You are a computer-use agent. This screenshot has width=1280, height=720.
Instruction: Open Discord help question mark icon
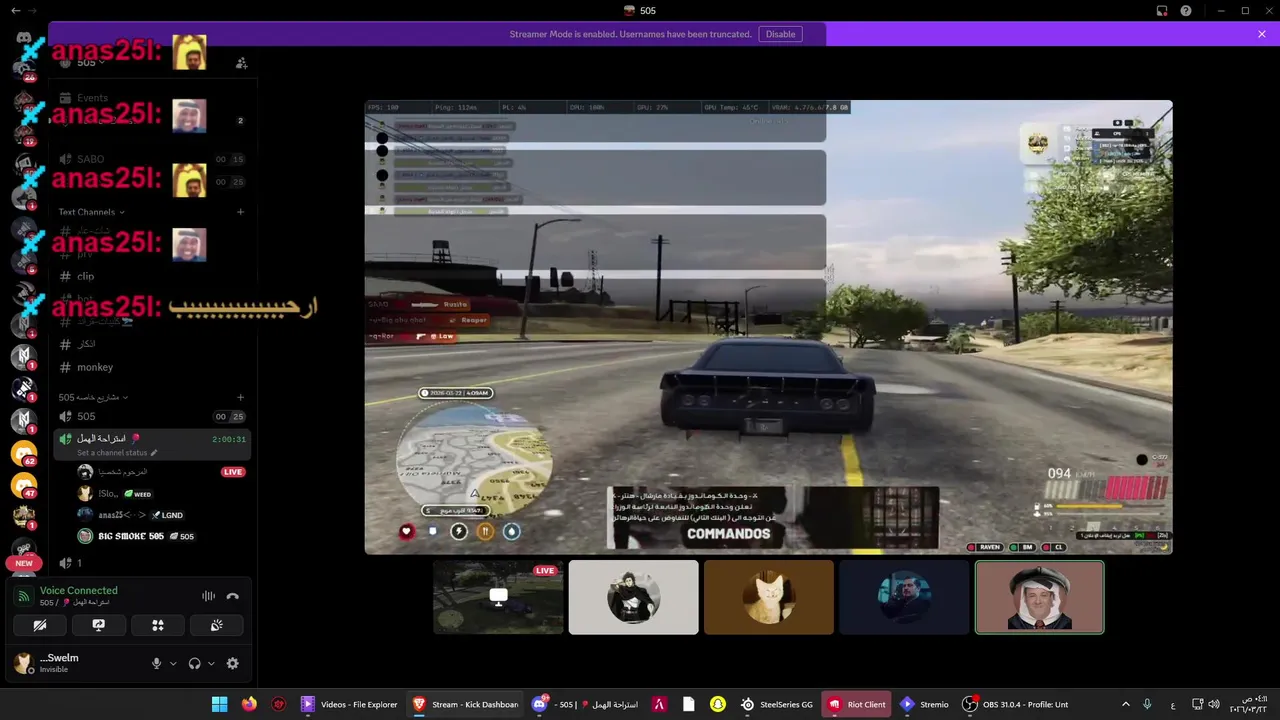click(1186, 10)
